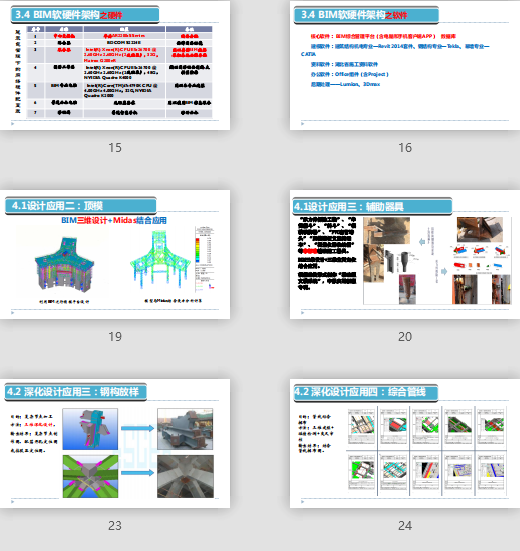
Task: Click the slide number label 15
Action: click(115, 148)
